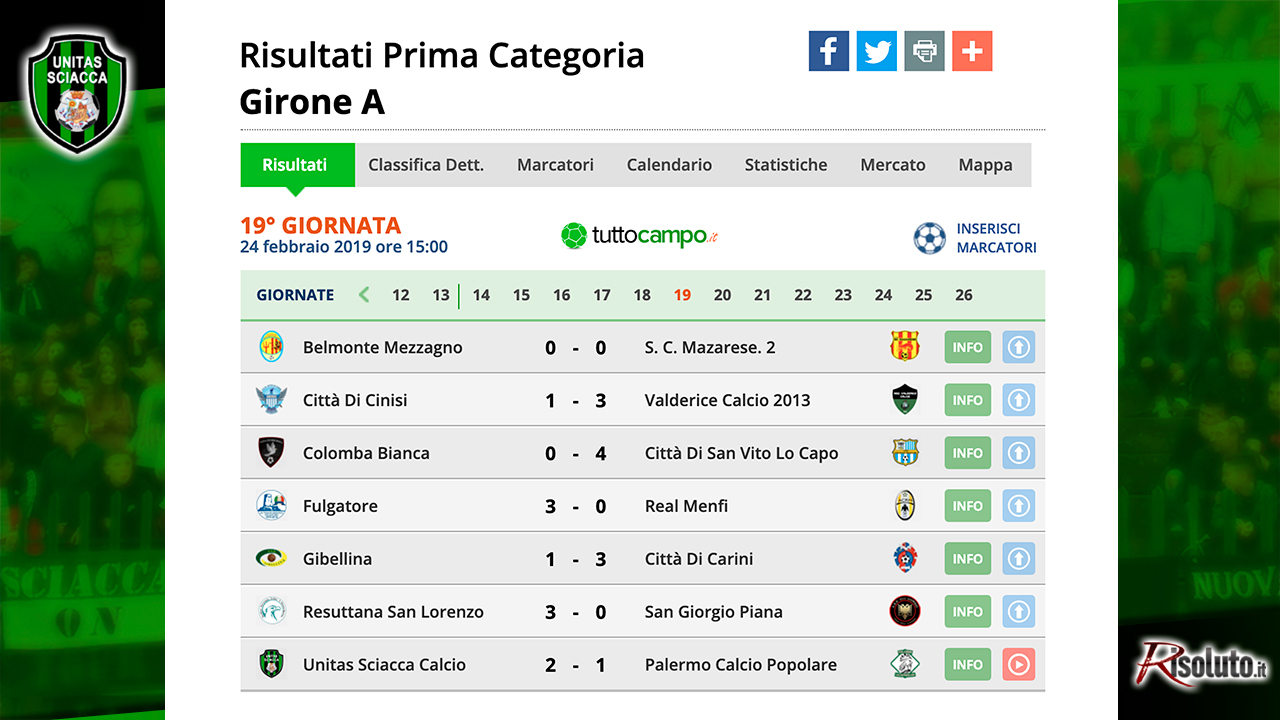Screen dimensions: 1280x720
Task: Click INFO button for Gibellina match
Action: 968,559
